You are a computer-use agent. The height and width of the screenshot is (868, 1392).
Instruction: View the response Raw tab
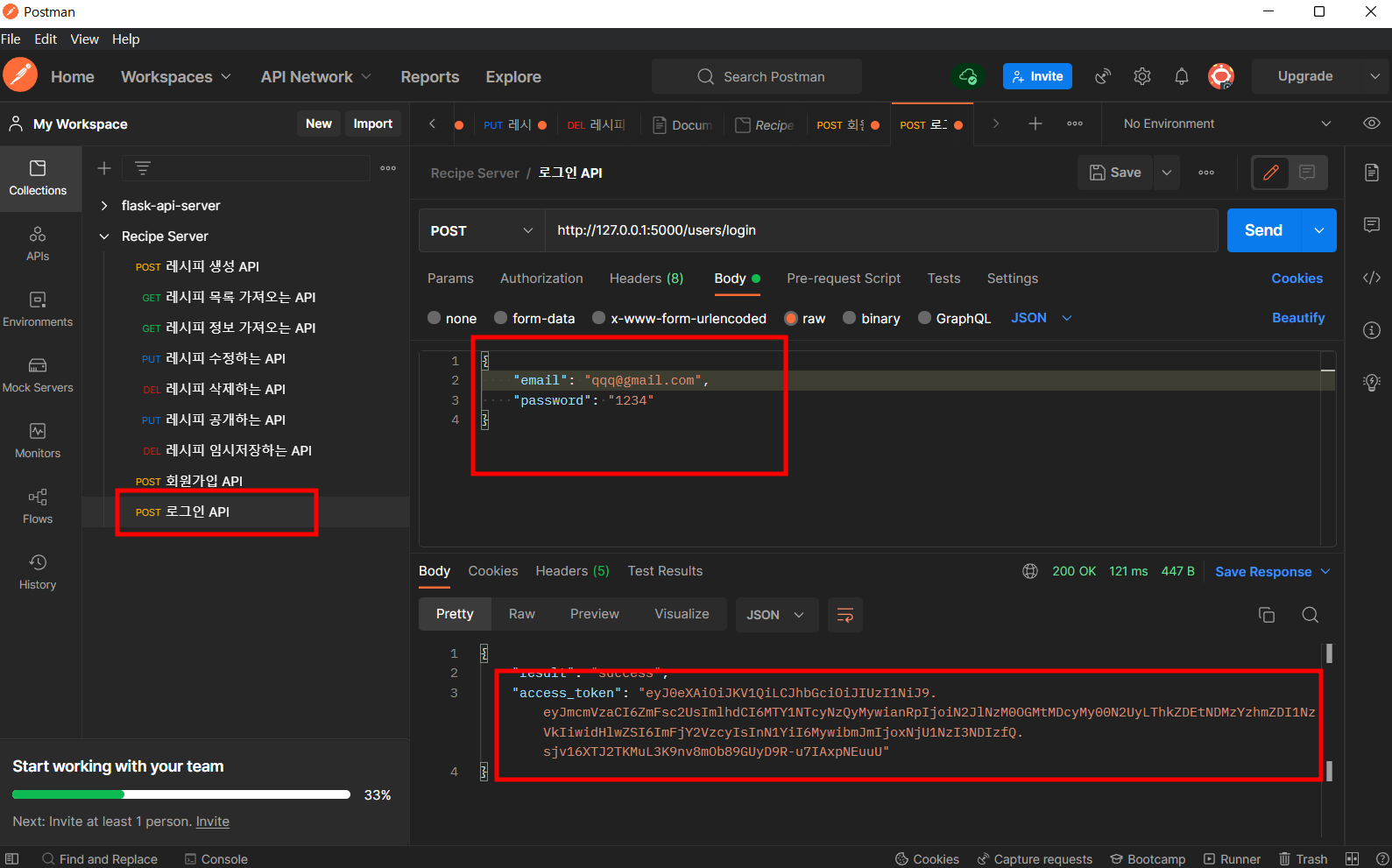(x=522, y=614)
